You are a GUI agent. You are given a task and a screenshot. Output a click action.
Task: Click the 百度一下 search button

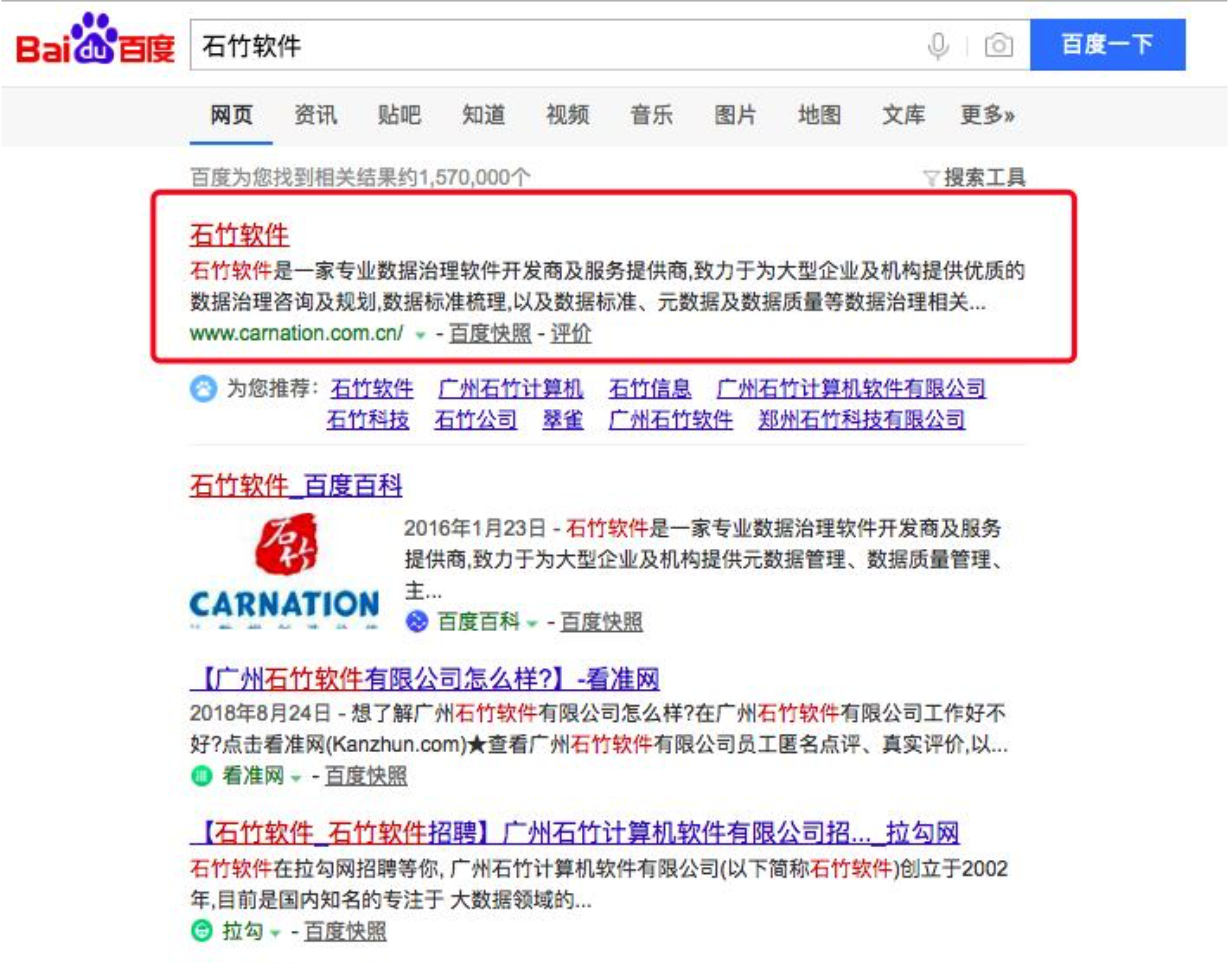tap(1107, 45)
